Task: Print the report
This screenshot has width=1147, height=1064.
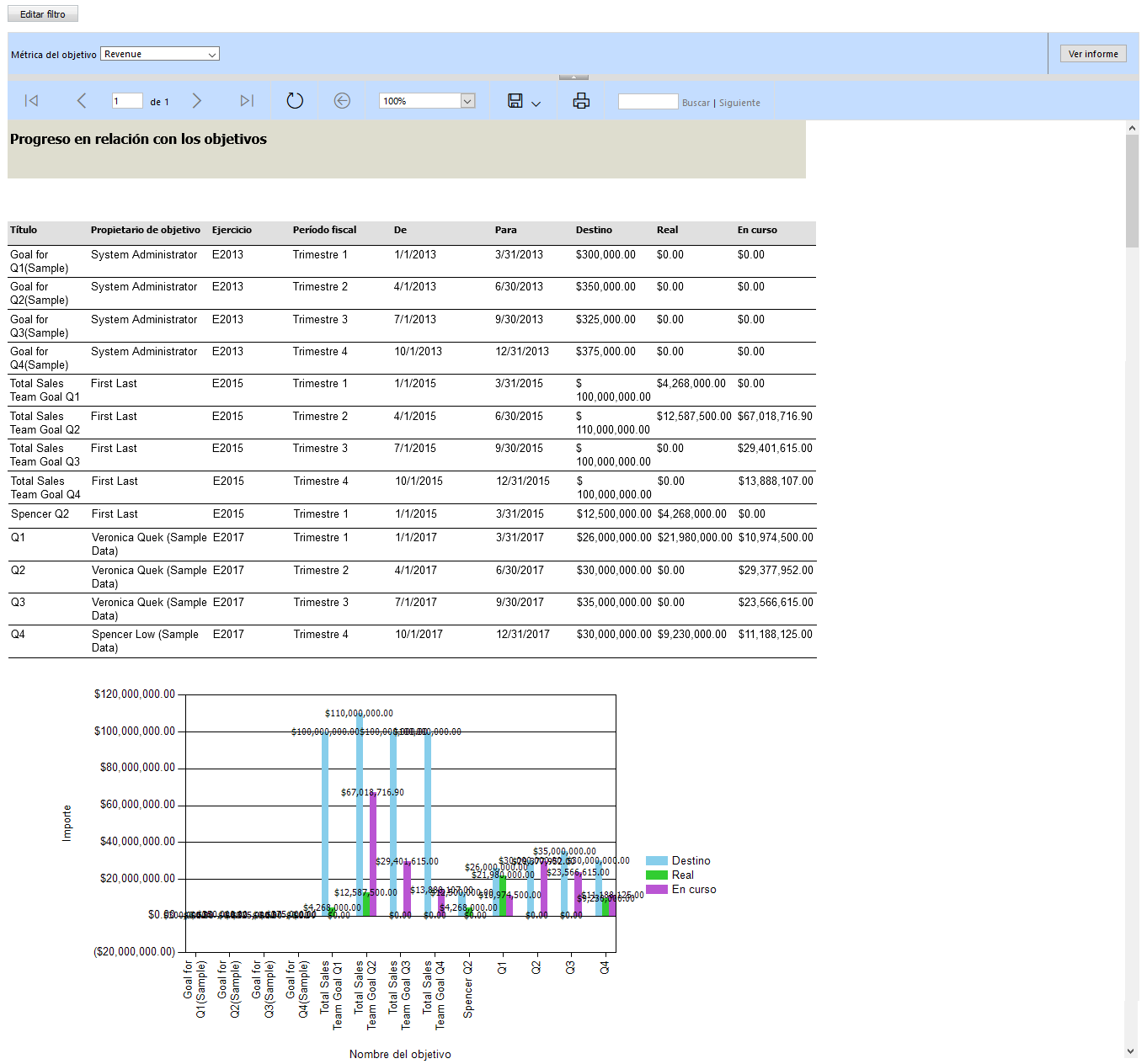Action: pyautogui.click(x=581, y=101)
